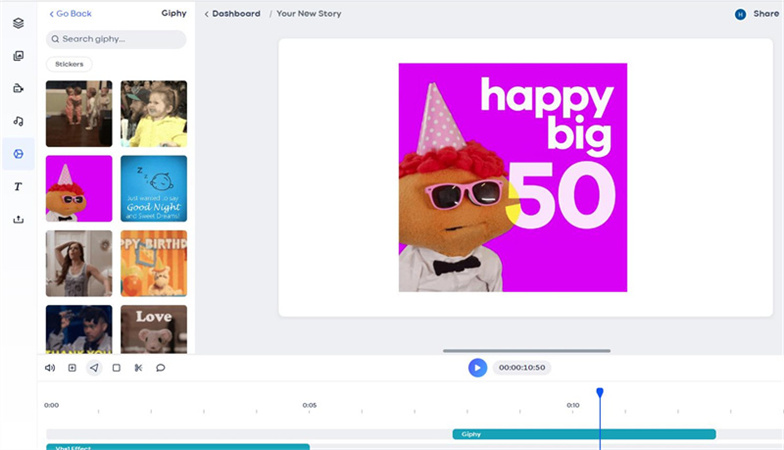
Task: Open the media gallery sidebar icon
Action: coord(18,56)
